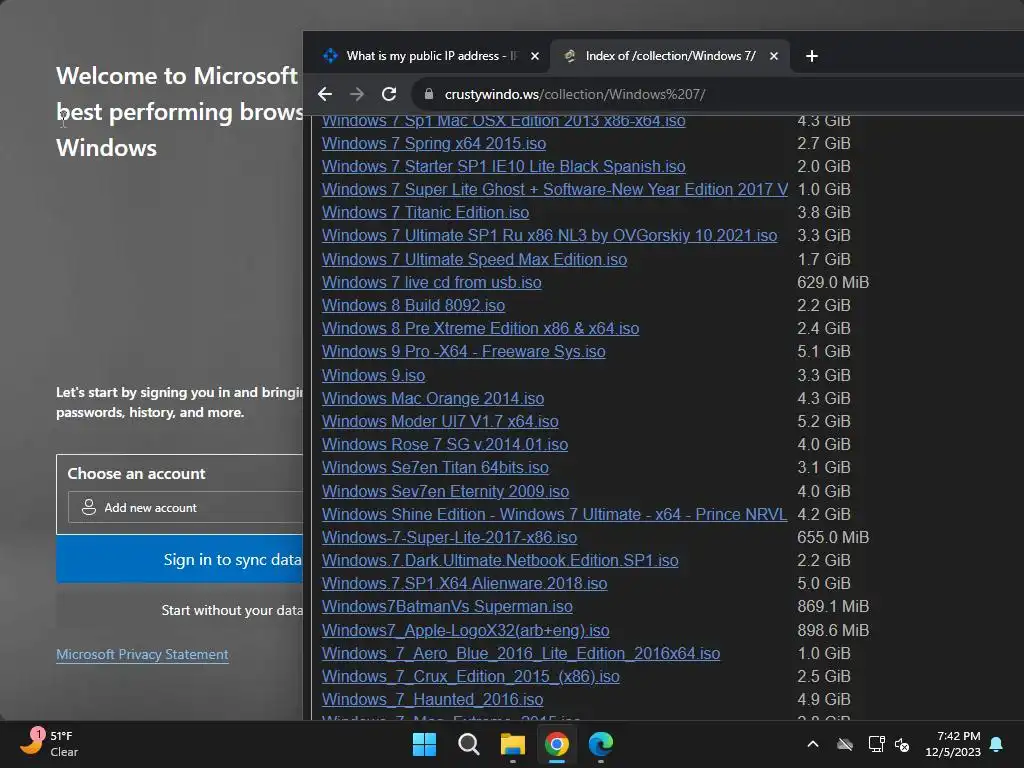Open Windows 7 Starter SP1 IE10 Lite Black Spanish.iso
The height and width of the screenshot is (768, 1024).
click(x=504, y=167)
